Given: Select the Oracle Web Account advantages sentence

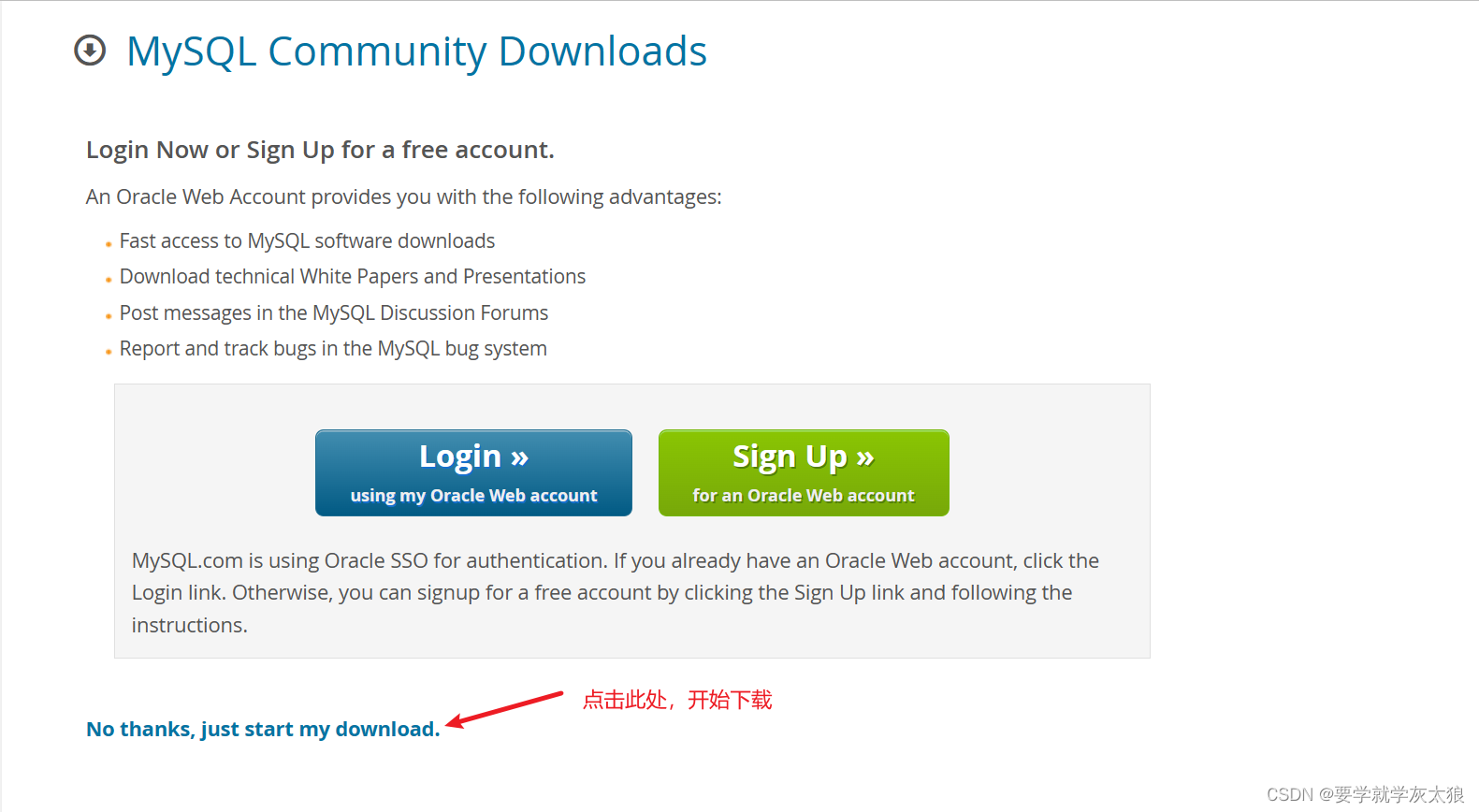Looking at the screenshot, I should pyautogui.click(x=404, y=196).
